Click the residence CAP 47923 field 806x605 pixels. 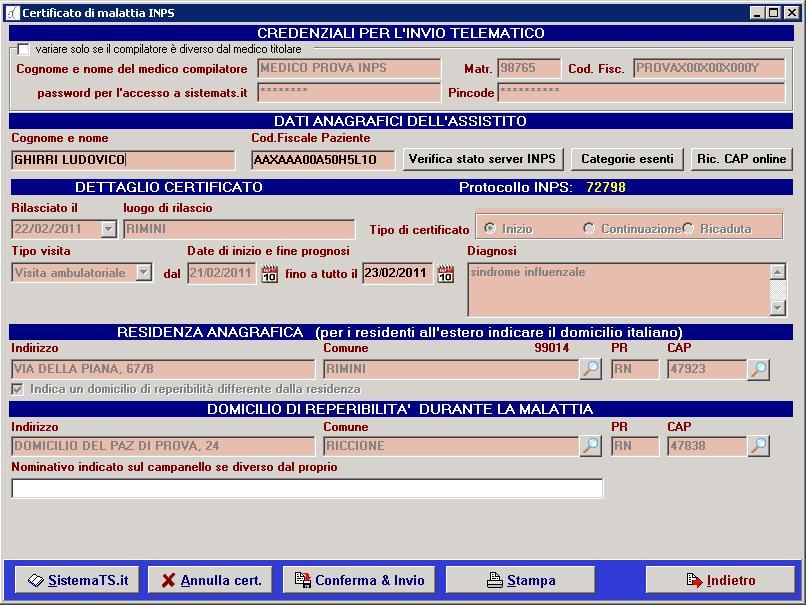(x=707, y=369)
